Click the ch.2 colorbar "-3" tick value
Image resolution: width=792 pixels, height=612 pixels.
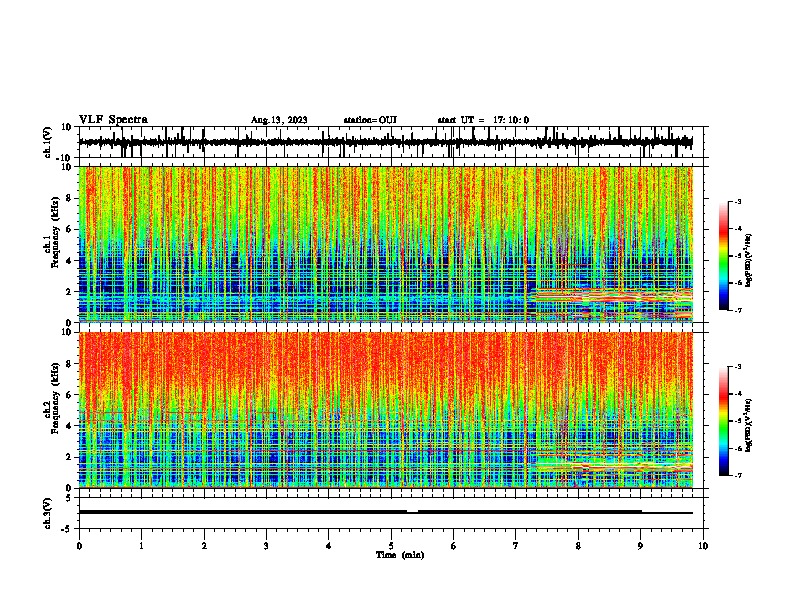pyautogui.click(x=737, y=367)
